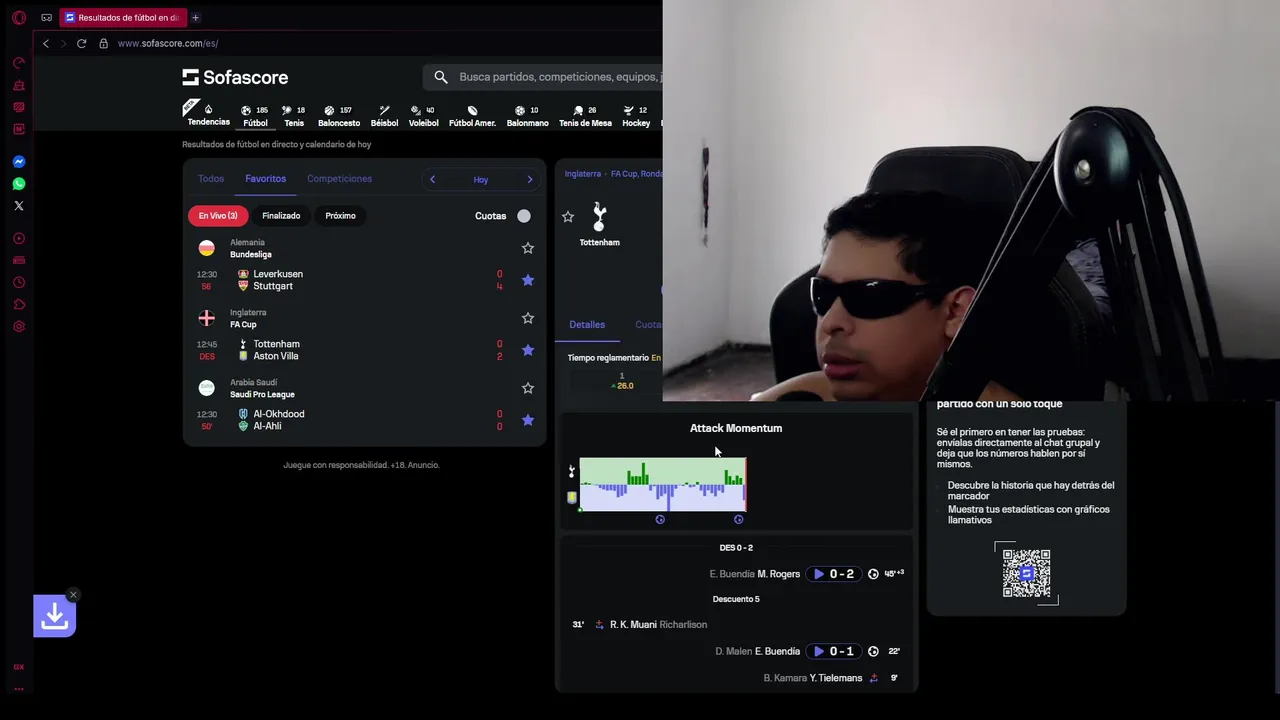Filter by Próximo matches
The width and height of the screenshot is (1280, 720).
click(x=340, y=216)
